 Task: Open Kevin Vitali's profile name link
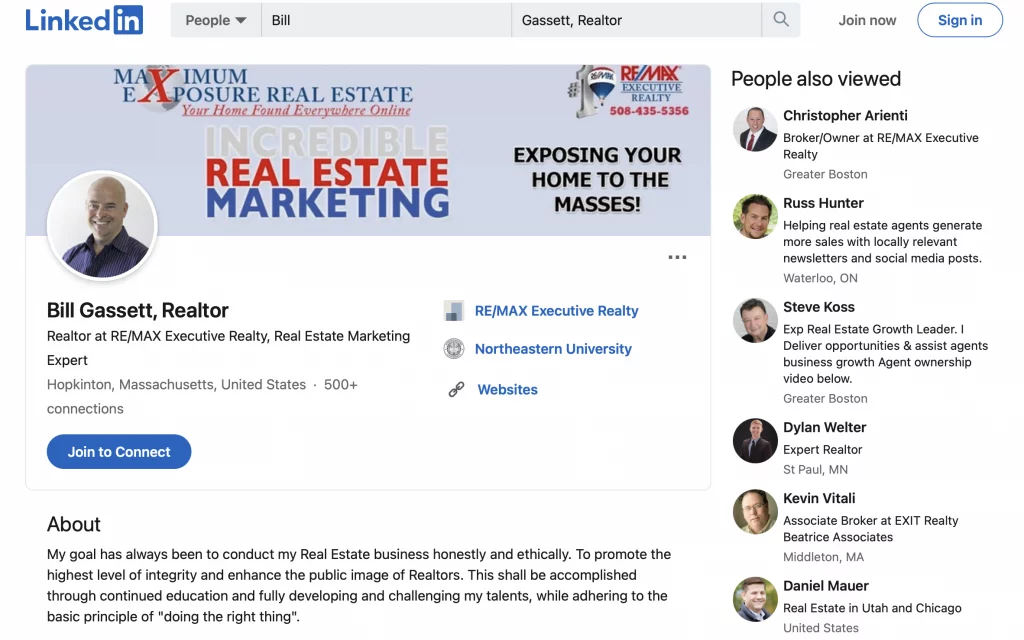[x=819, y=498]
